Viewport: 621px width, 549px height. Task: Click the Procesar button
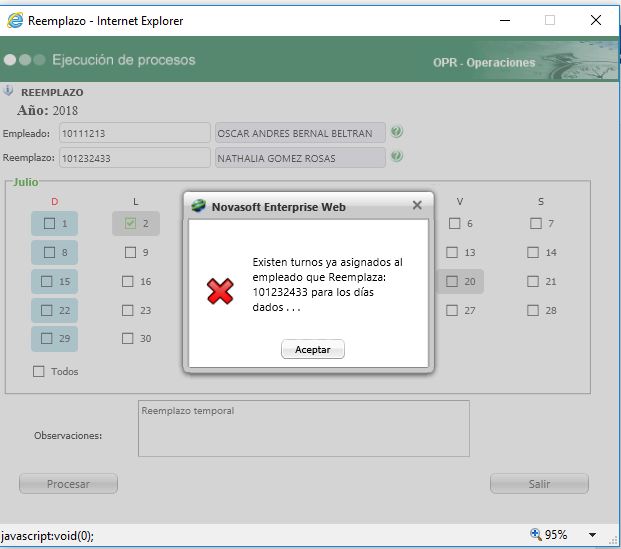[x=68, y=484]
